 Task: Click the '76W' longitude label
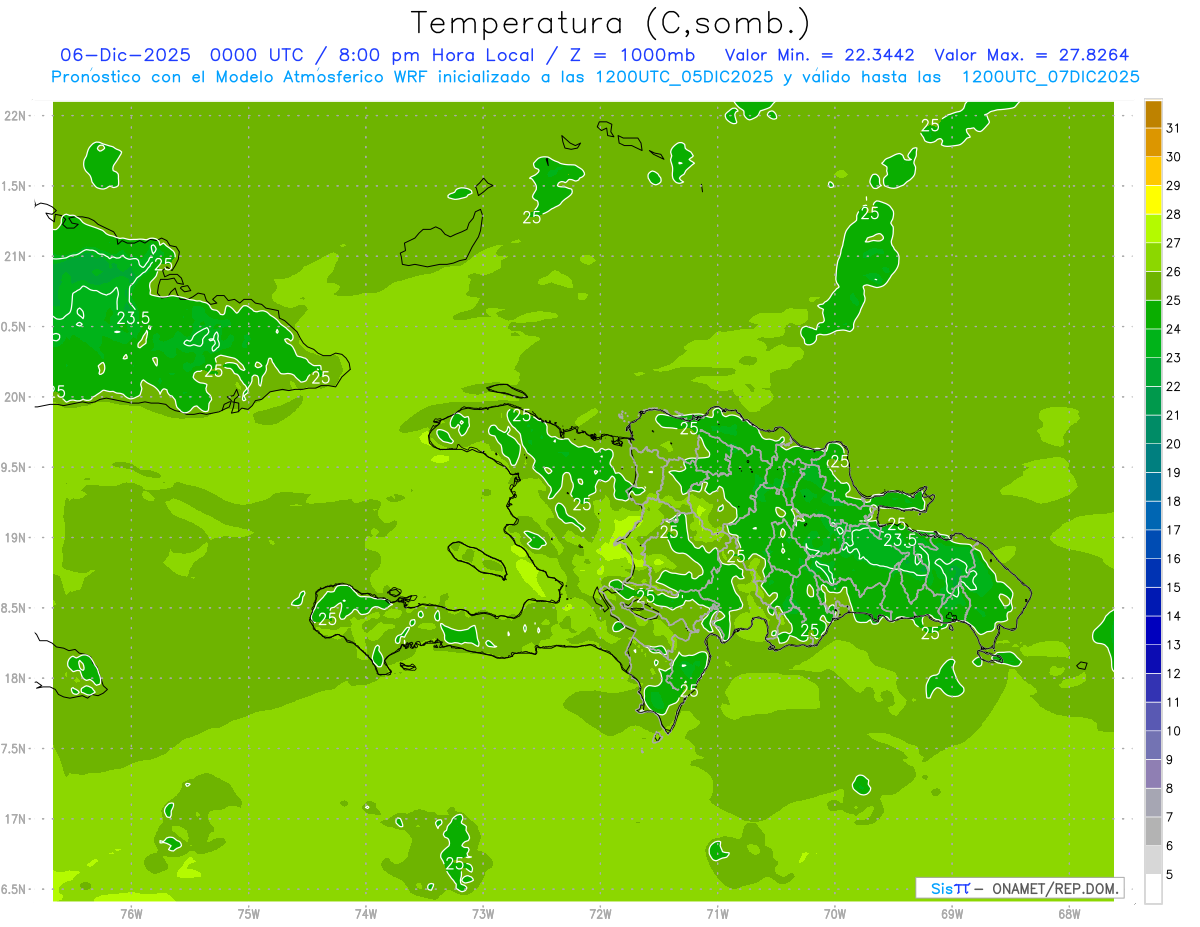(x=131, y=914)
